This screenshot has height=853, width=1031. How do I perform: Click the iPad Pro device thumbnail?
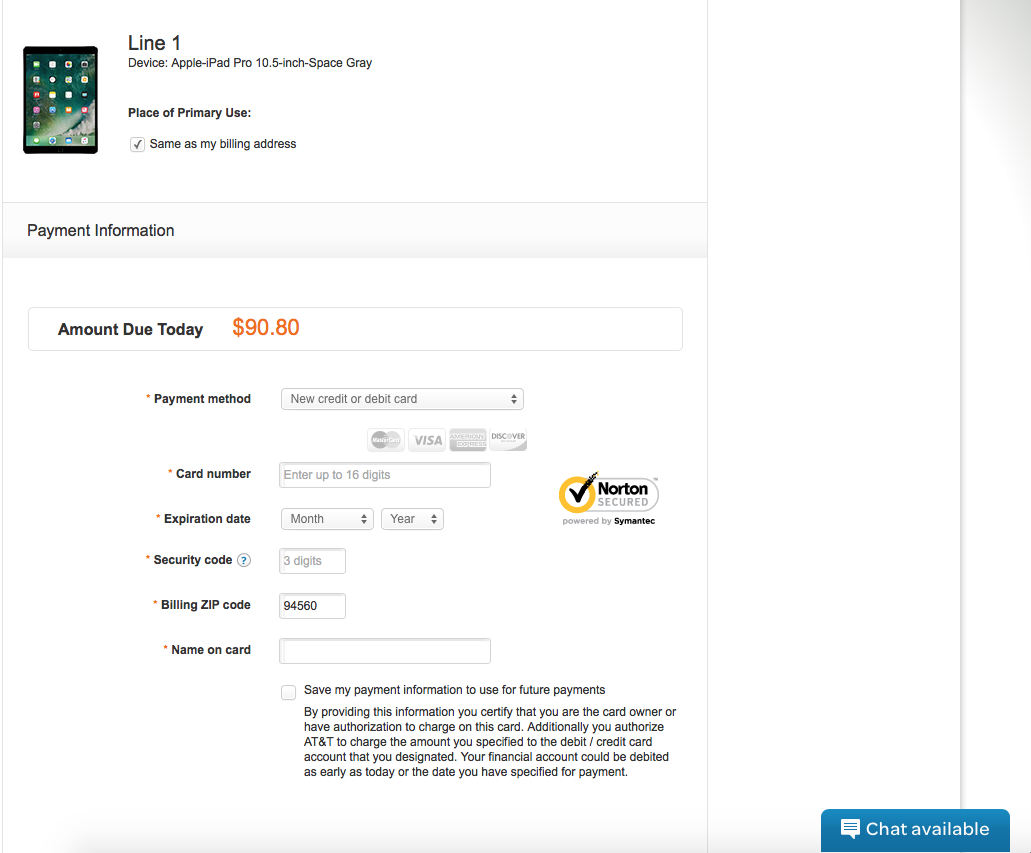click(60, 100)
